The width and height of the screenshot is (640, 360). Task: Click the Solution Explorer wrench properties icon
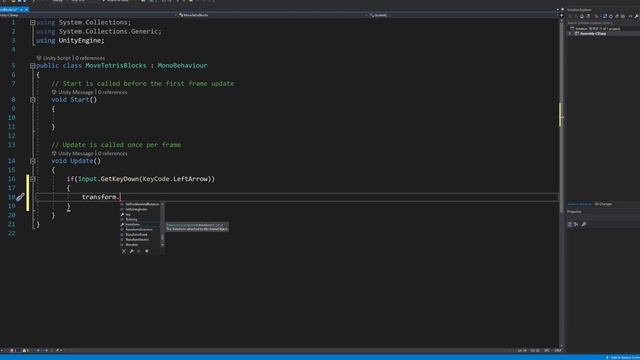point(636,16)
